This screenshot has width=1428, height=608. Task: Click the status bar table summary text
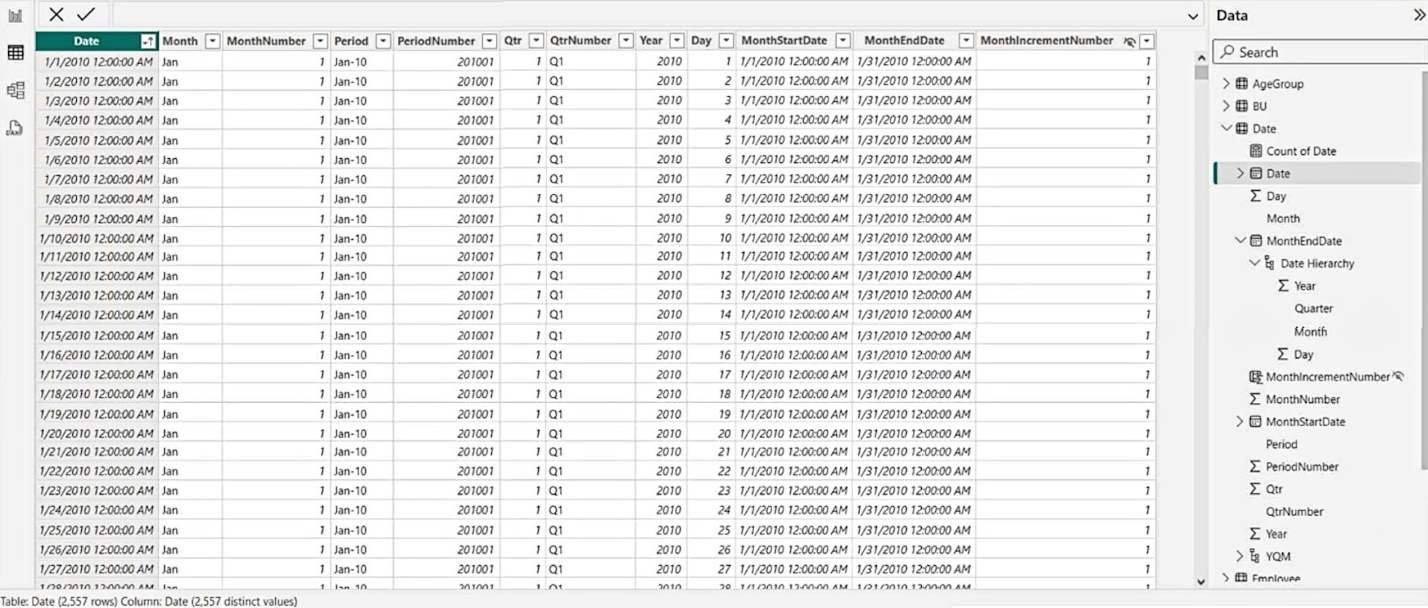click(149, 601)
